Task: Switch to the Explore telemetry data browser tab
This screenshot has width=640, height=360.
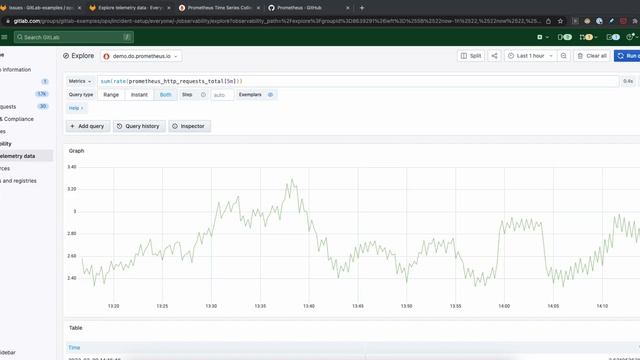Action: (130, 8)
